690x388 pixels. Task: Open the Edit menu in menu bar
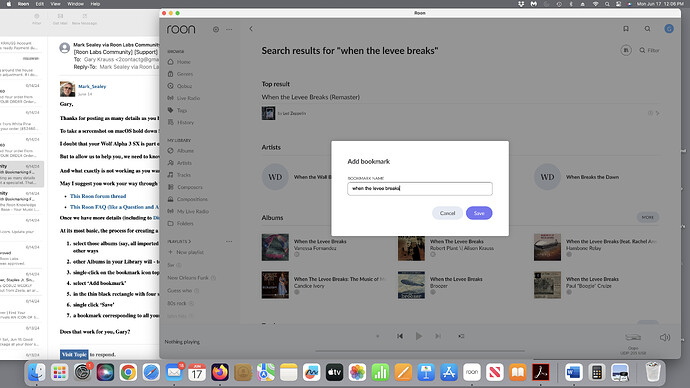coord(40,4)
